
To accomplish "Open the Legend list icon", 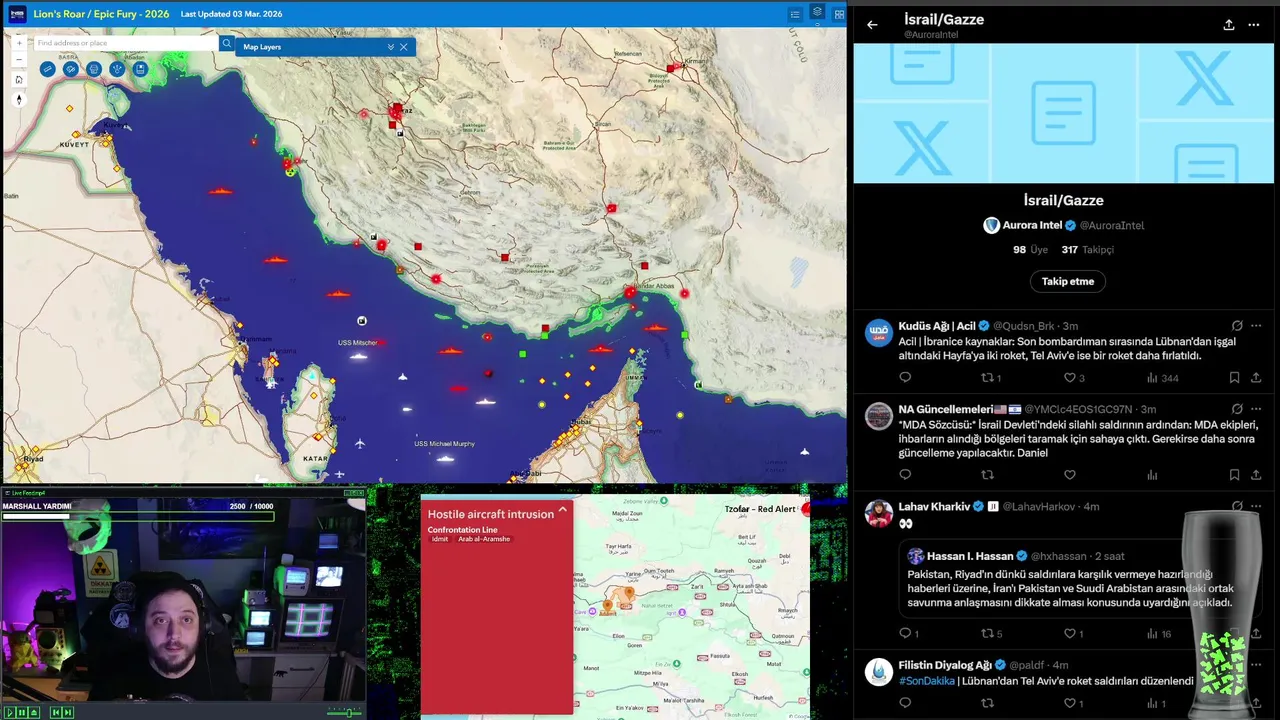I will (795, 14).
